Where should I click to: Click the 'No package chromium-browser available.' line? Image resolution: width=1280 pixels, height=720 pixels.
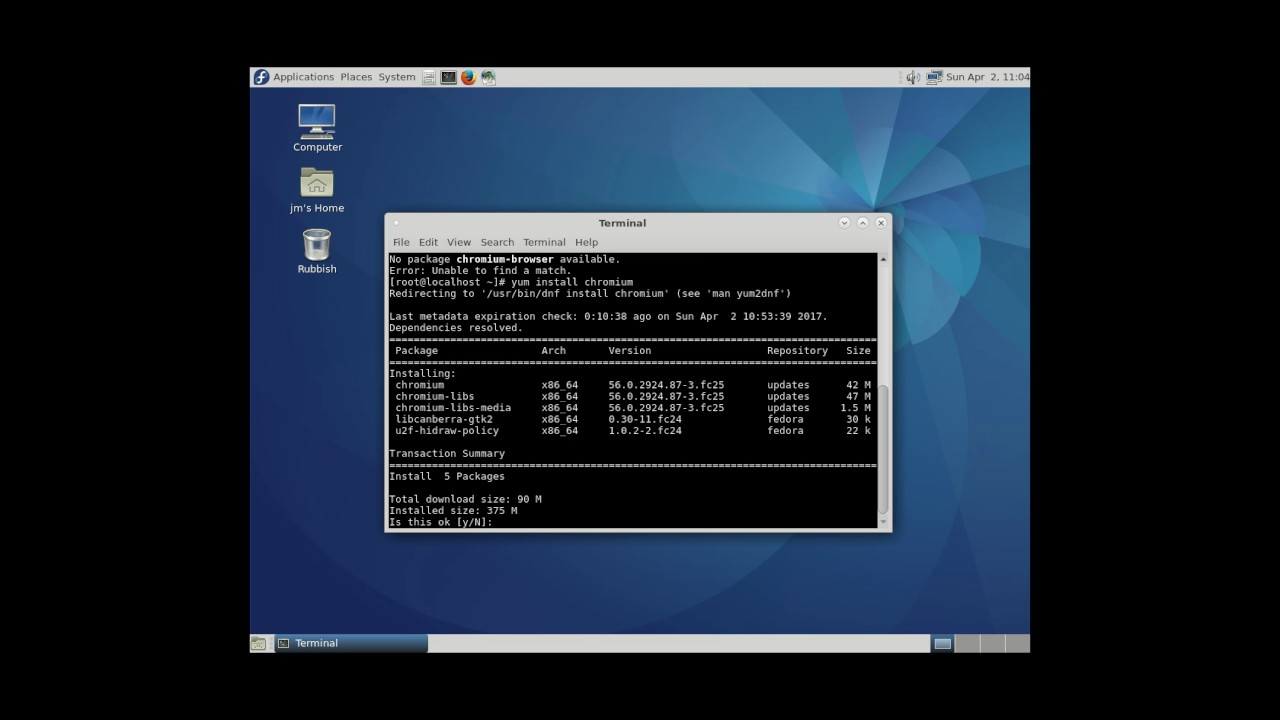505,259
